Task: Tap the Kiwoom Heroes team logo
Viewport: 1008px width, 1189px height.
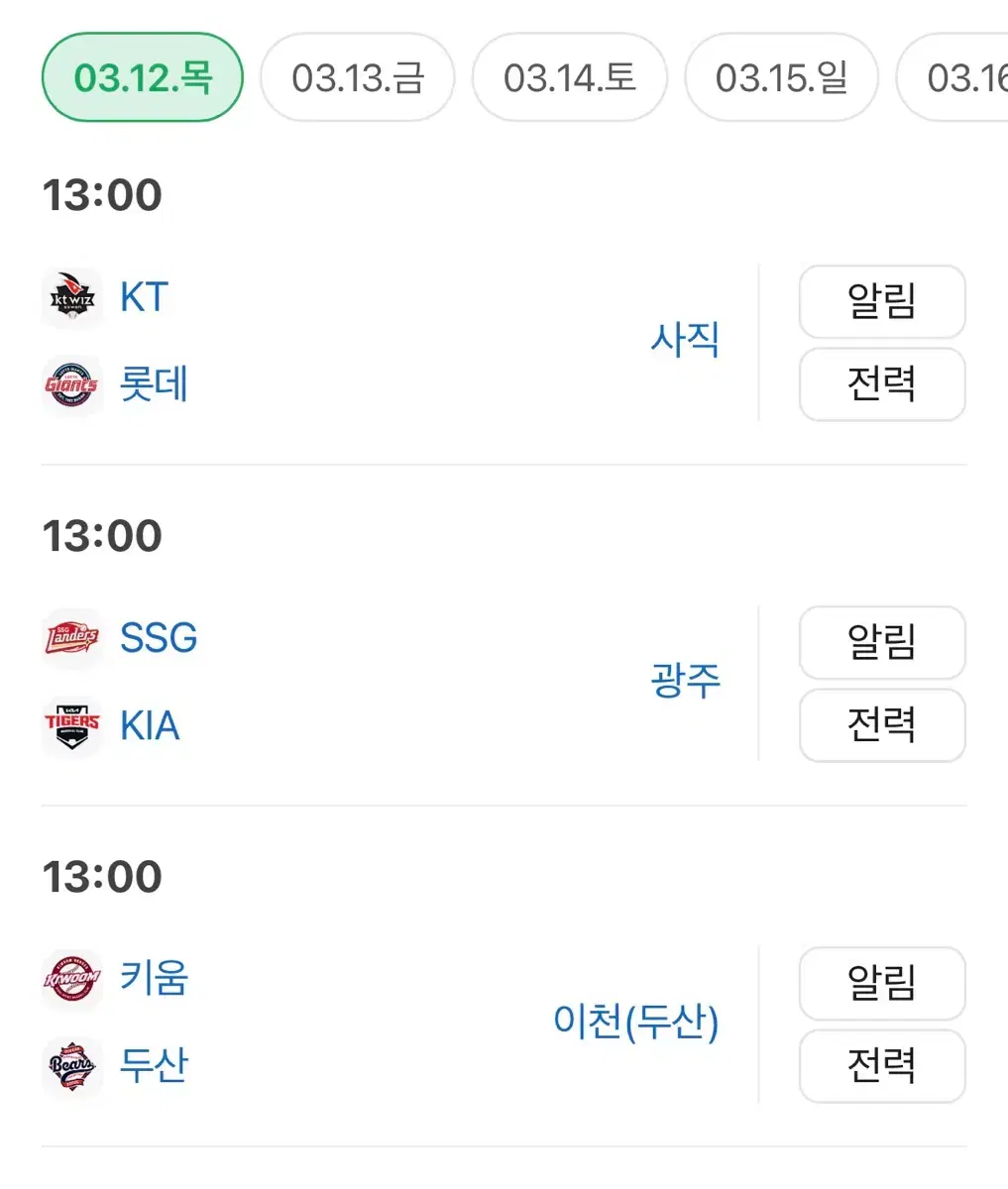Action: tap(72, 979)
